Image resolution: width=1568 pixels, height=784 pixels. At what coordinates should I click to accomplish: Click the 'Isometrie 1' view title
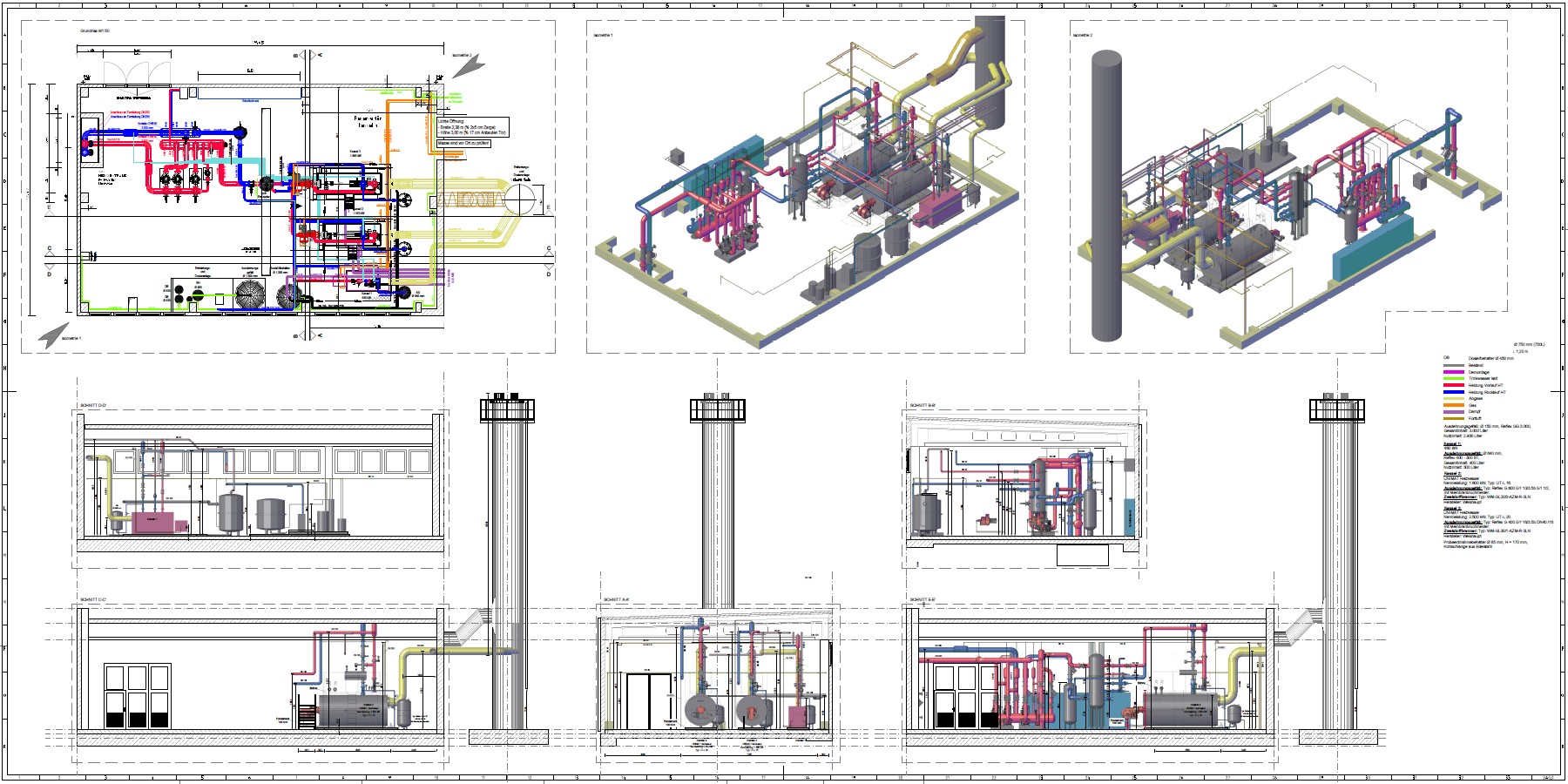click(603, 36)
